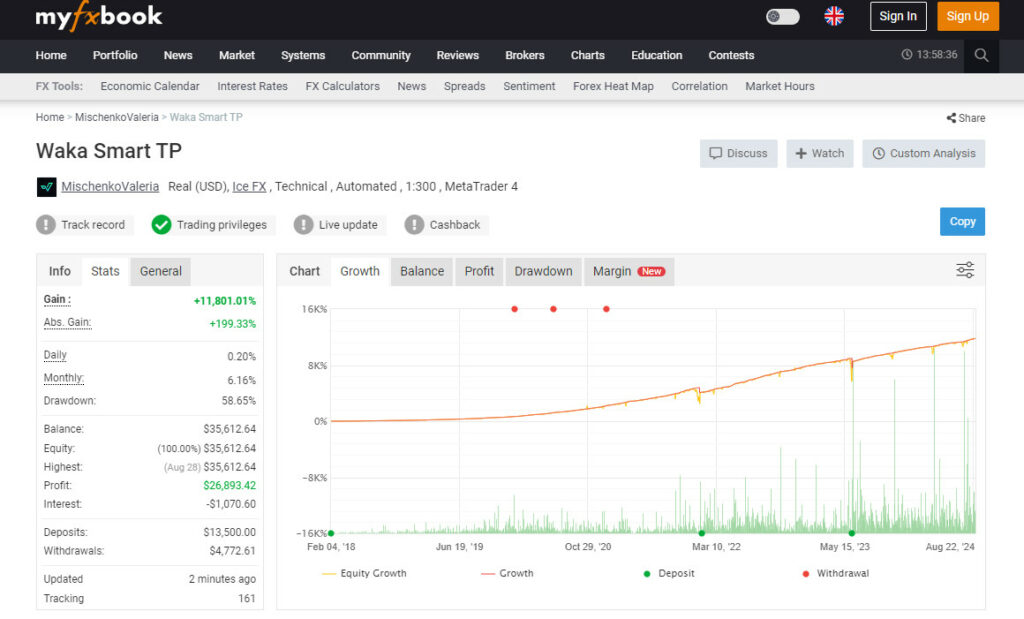Click the MischenkoValeria avatar icon
The height and width of the screenshot is (619, 1024).
(x=46, y=187)
